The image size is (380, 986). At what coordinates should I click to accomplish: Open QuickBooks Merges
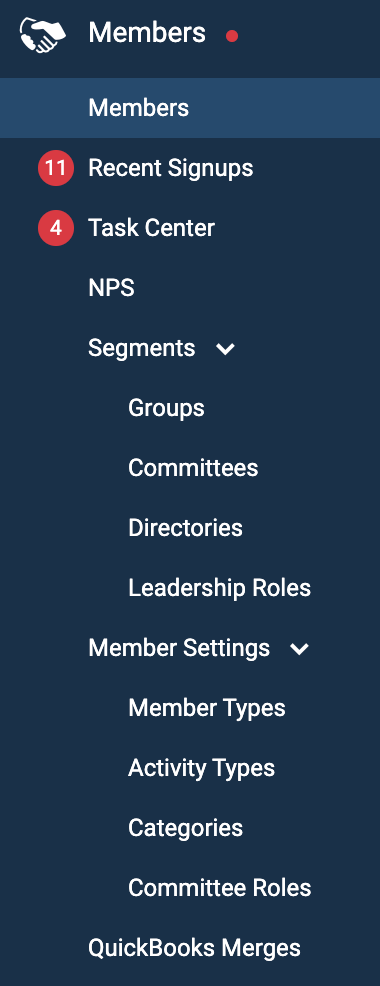tap(194, 948)
